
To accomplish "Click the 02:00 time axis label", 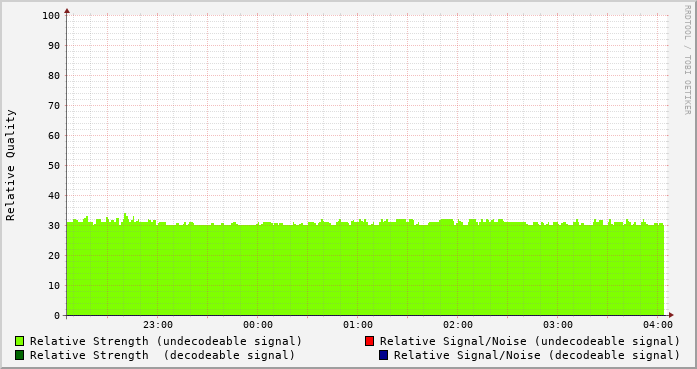I will coord(458,325).
